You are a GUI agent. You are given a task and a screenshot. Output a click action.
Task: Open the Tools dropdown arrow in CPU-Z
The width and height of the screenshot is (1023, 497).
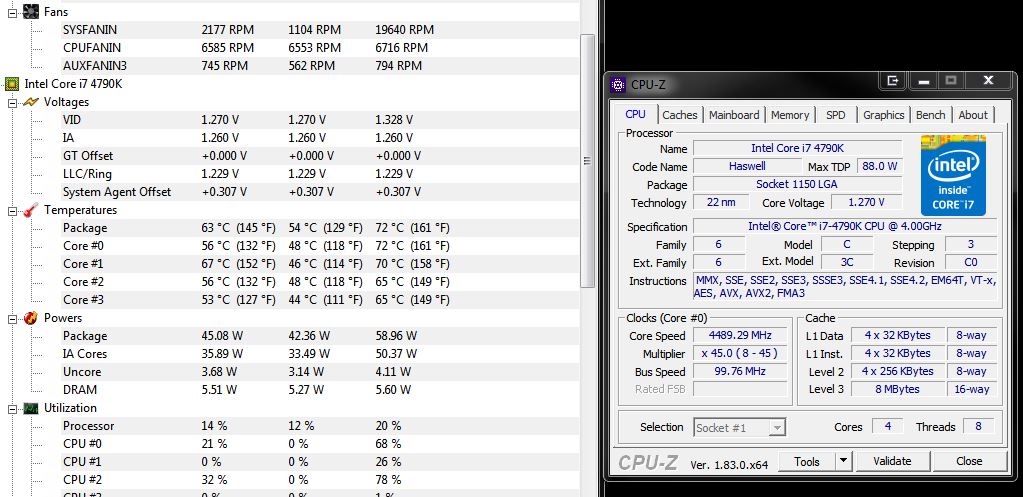tap(844, 461)
